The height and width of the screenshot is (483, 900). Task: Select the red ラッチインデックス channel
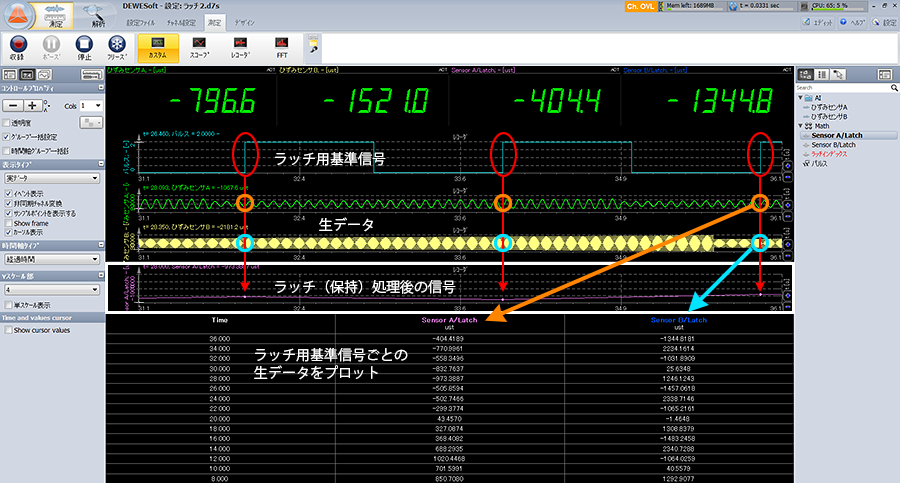(829, 154)
